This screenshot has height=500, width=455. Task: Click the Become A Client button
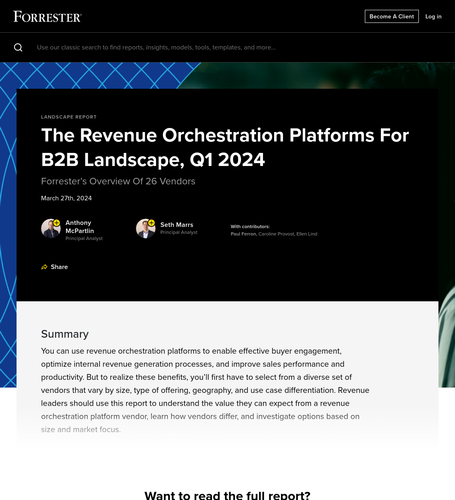click(392, 16)
